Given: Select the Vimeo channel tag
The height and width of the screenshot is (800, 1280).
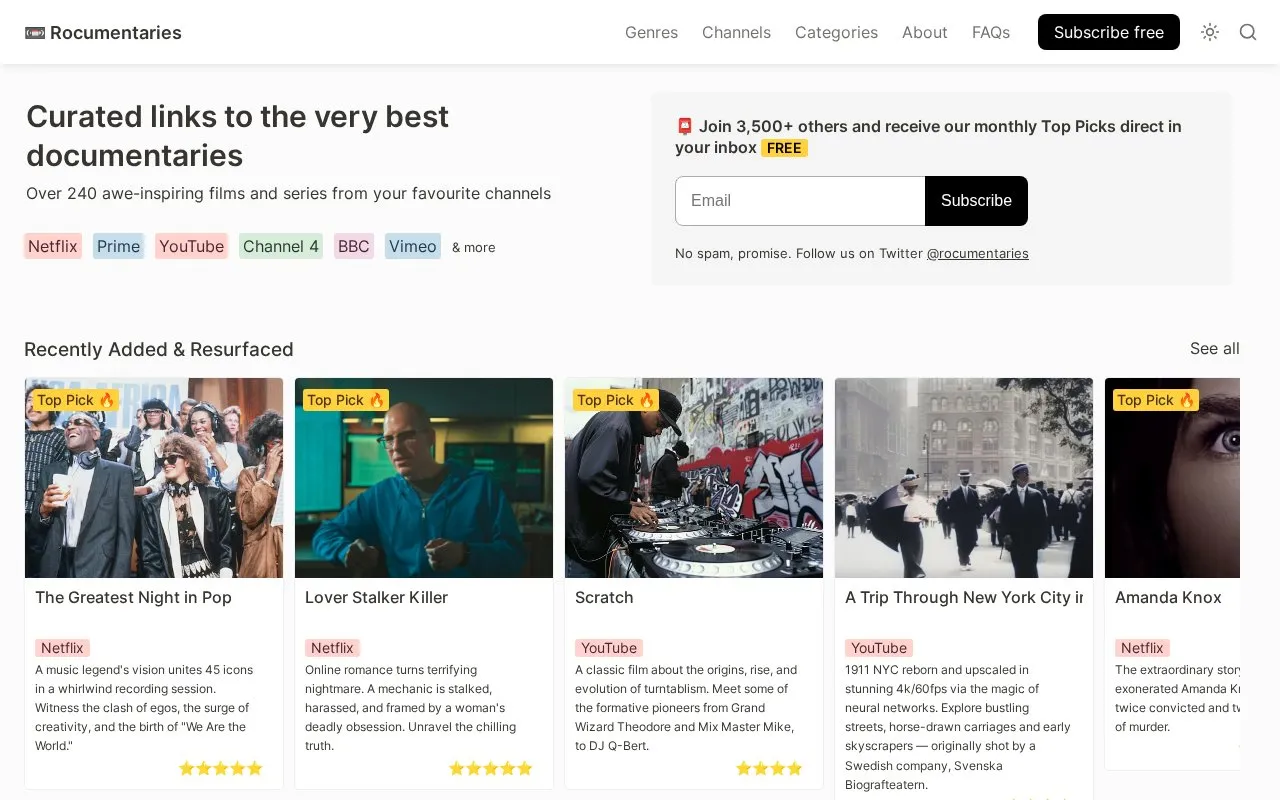Looking at the screenshot, I should pyautogui.click(x=413, y=246).
